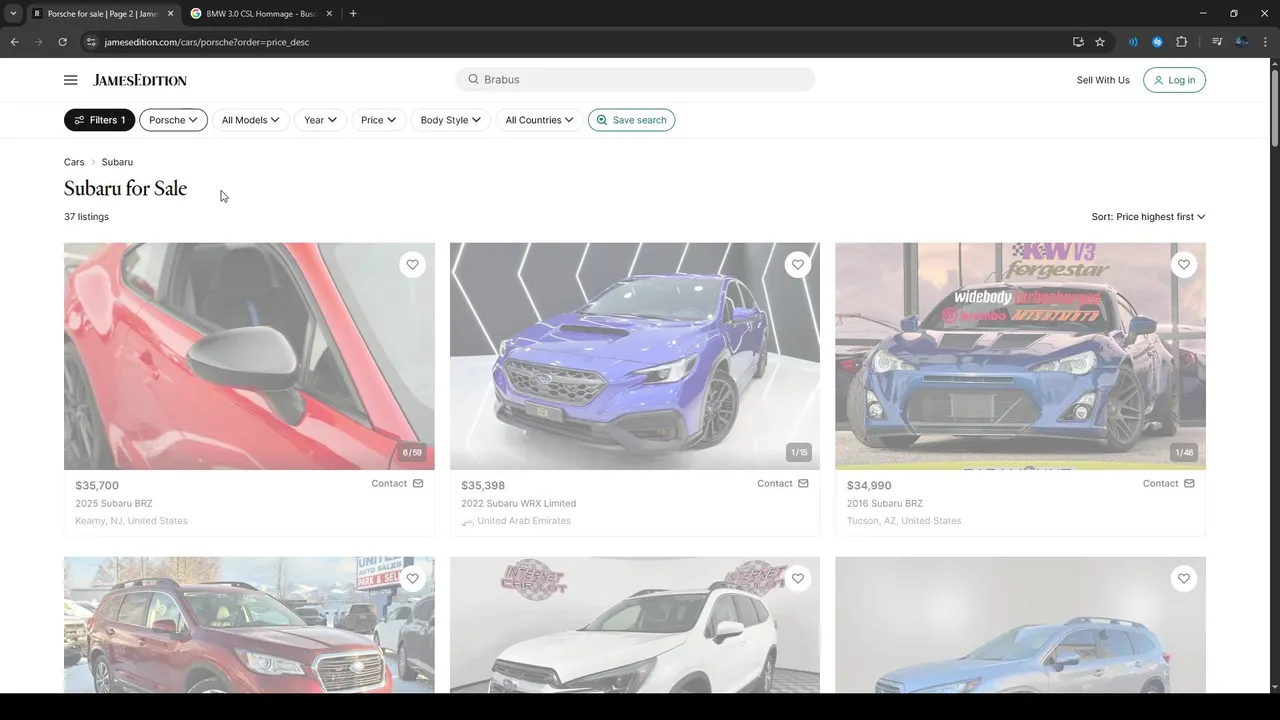Viewport: 1280px width, 720px height.
Task: Close the Porsche for sale tab
Action: (170, 14)
